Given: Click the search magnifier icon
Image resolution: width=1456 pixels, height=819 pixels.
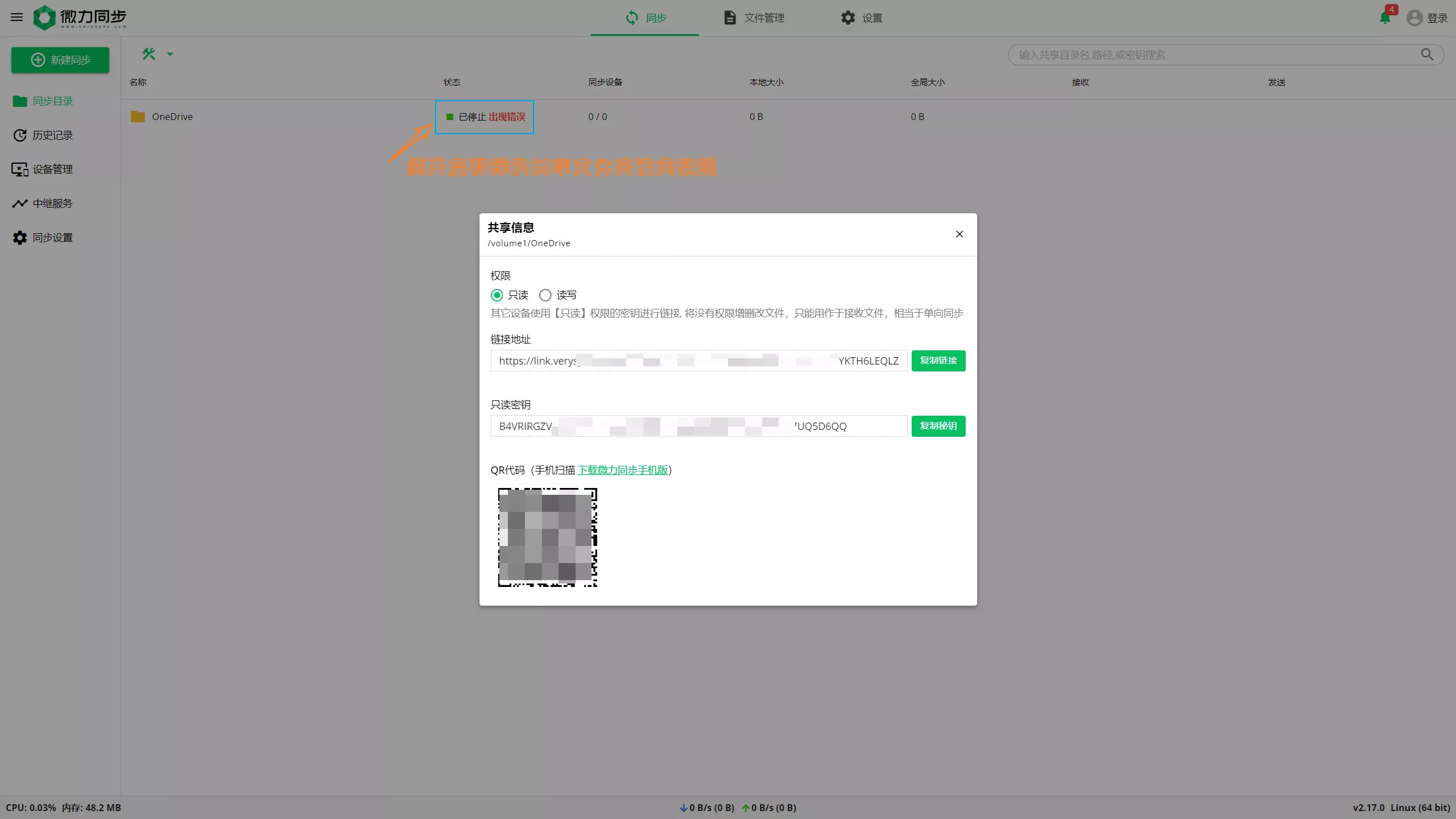Looking at the screenshot, I should pyautogui.click(x=1427, y=55).
